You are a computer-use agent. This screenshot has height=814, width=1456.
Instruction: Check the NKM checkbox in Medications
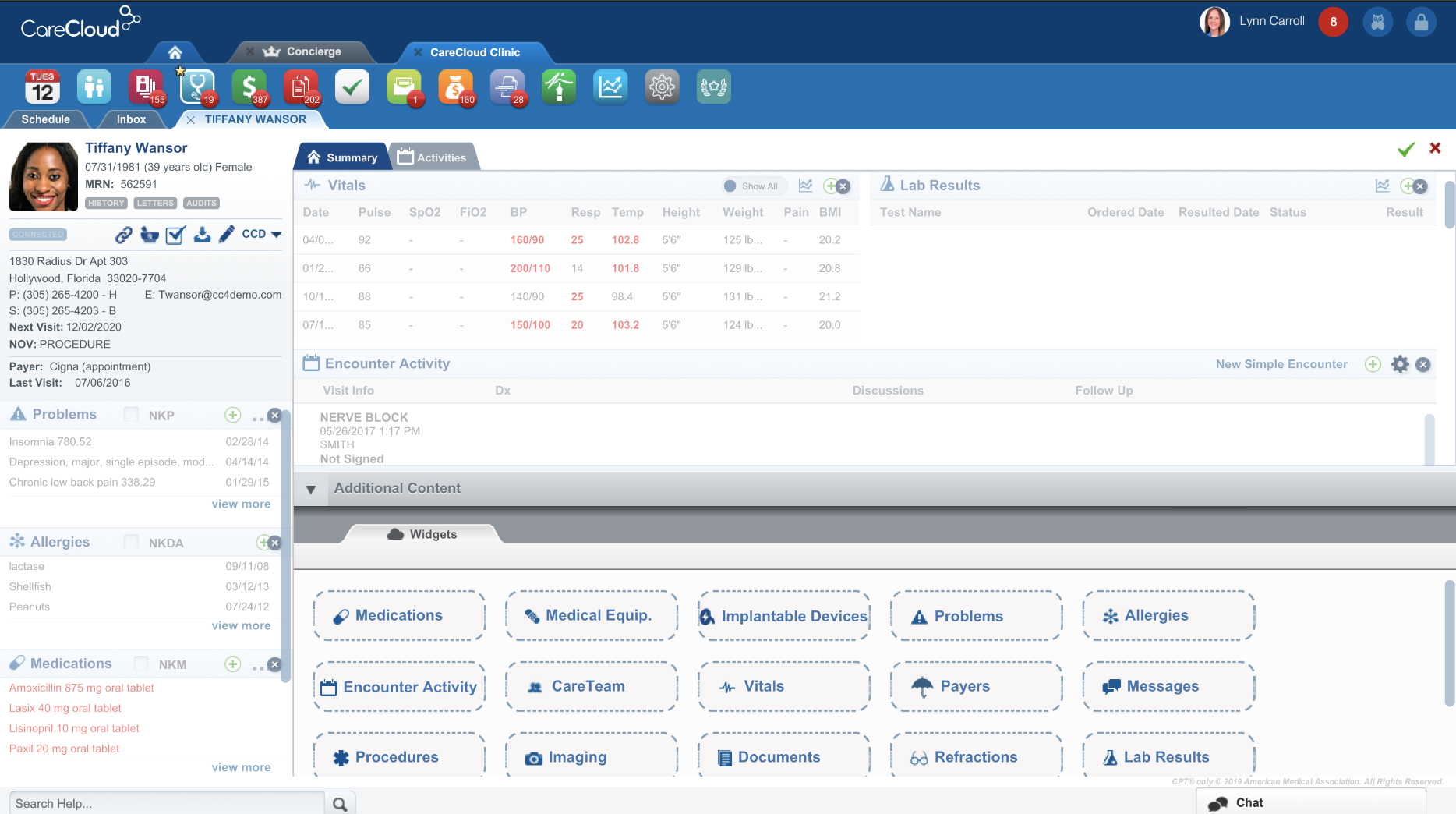point(141,664)
